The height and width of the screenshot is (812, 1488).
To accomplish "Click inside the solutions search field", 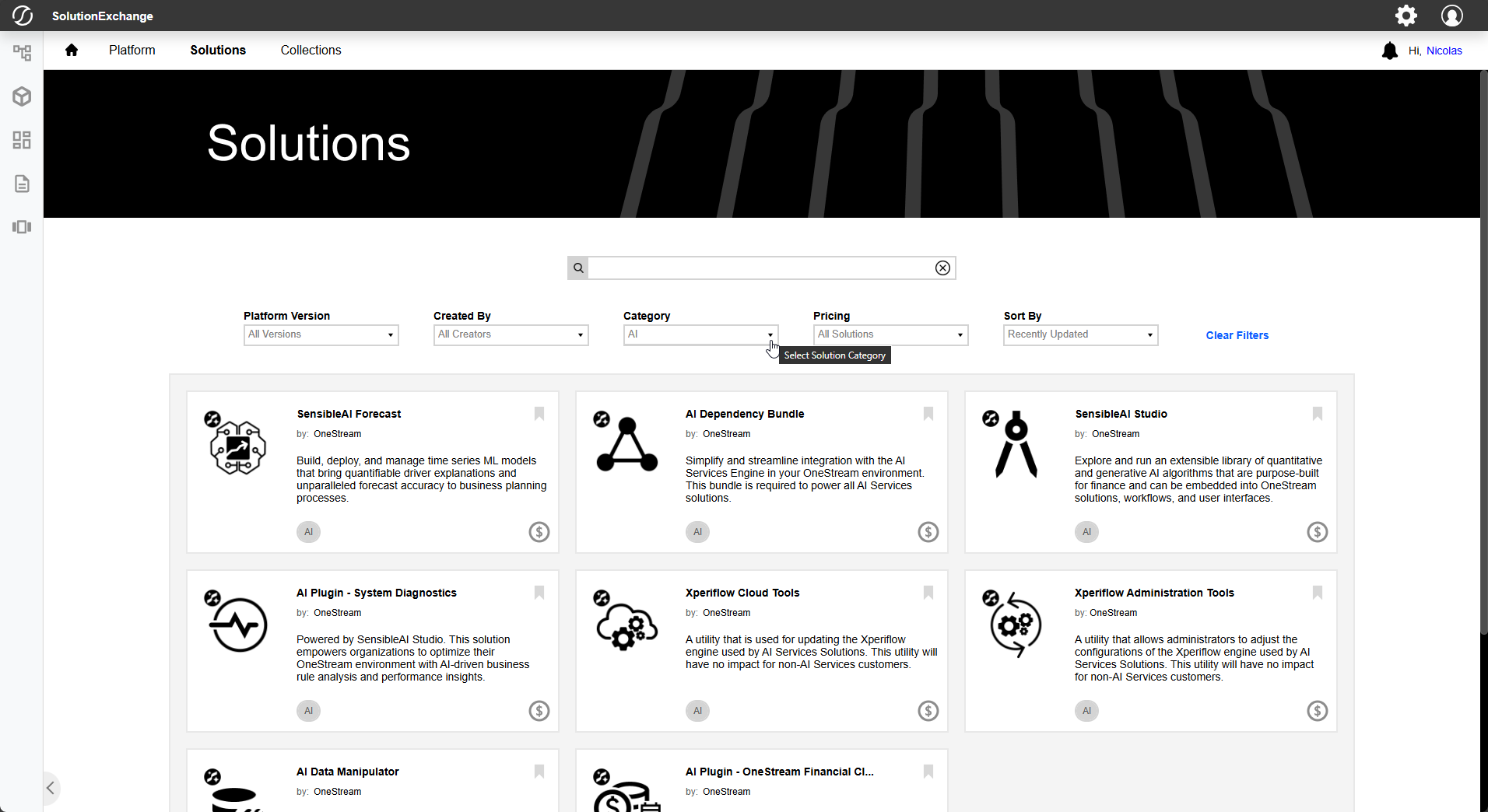I will coord(760,268).
